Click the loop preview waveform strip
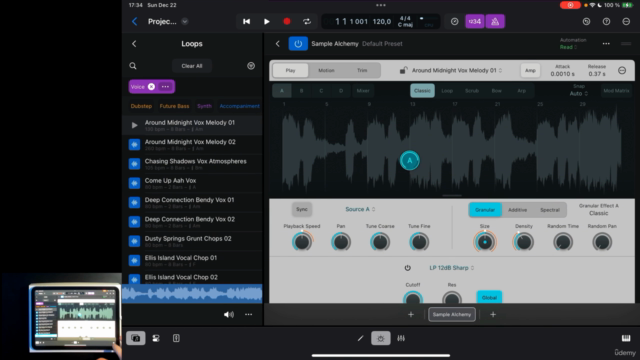This screenshot has height=360, width=640. click(x=192, y=294)
